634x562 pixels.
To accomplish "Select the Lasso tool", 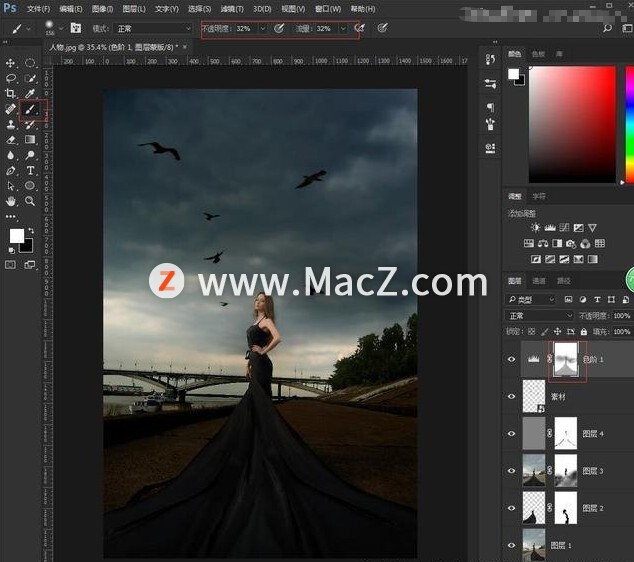I will click(x=10, y=78).
